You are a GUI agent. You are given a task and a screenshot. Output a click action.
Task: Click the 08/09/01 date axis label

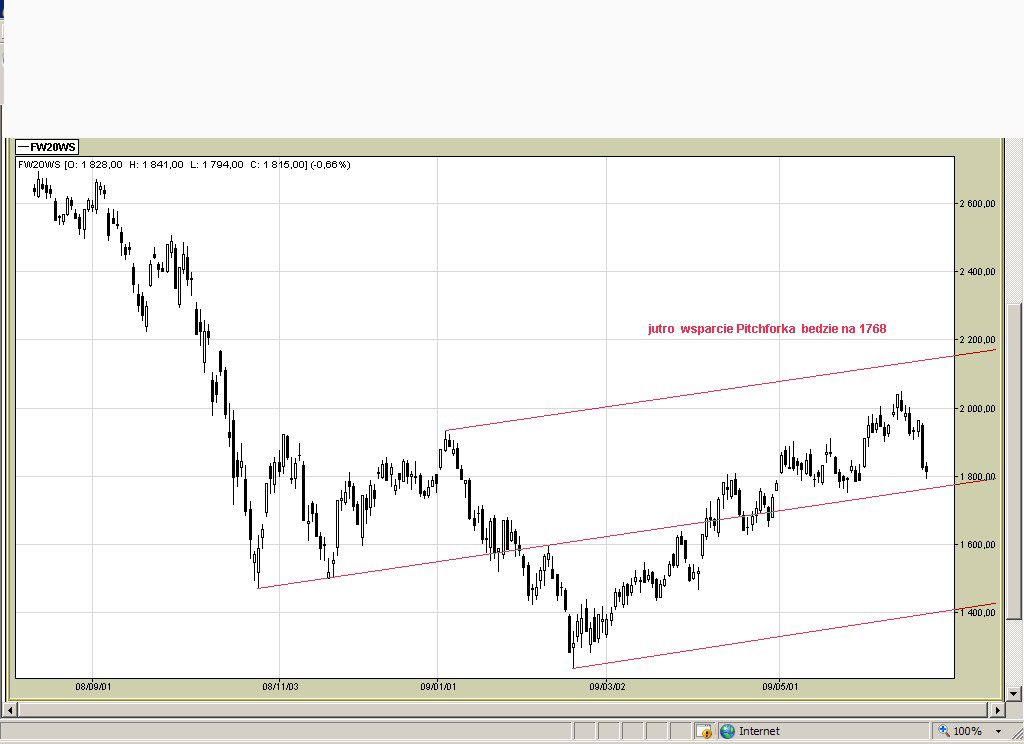point(93,687)
